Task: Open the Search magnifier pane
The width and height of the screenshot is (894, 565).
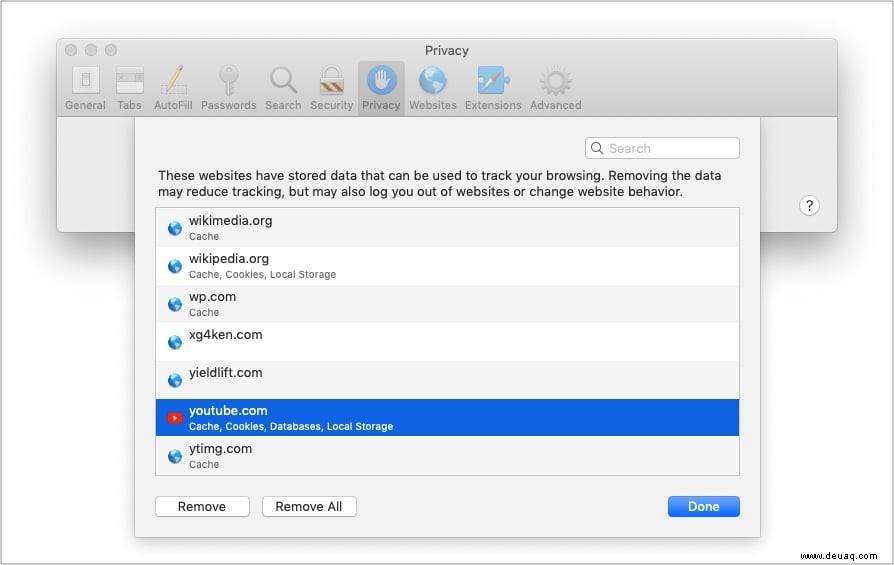Action: [283, 88]
